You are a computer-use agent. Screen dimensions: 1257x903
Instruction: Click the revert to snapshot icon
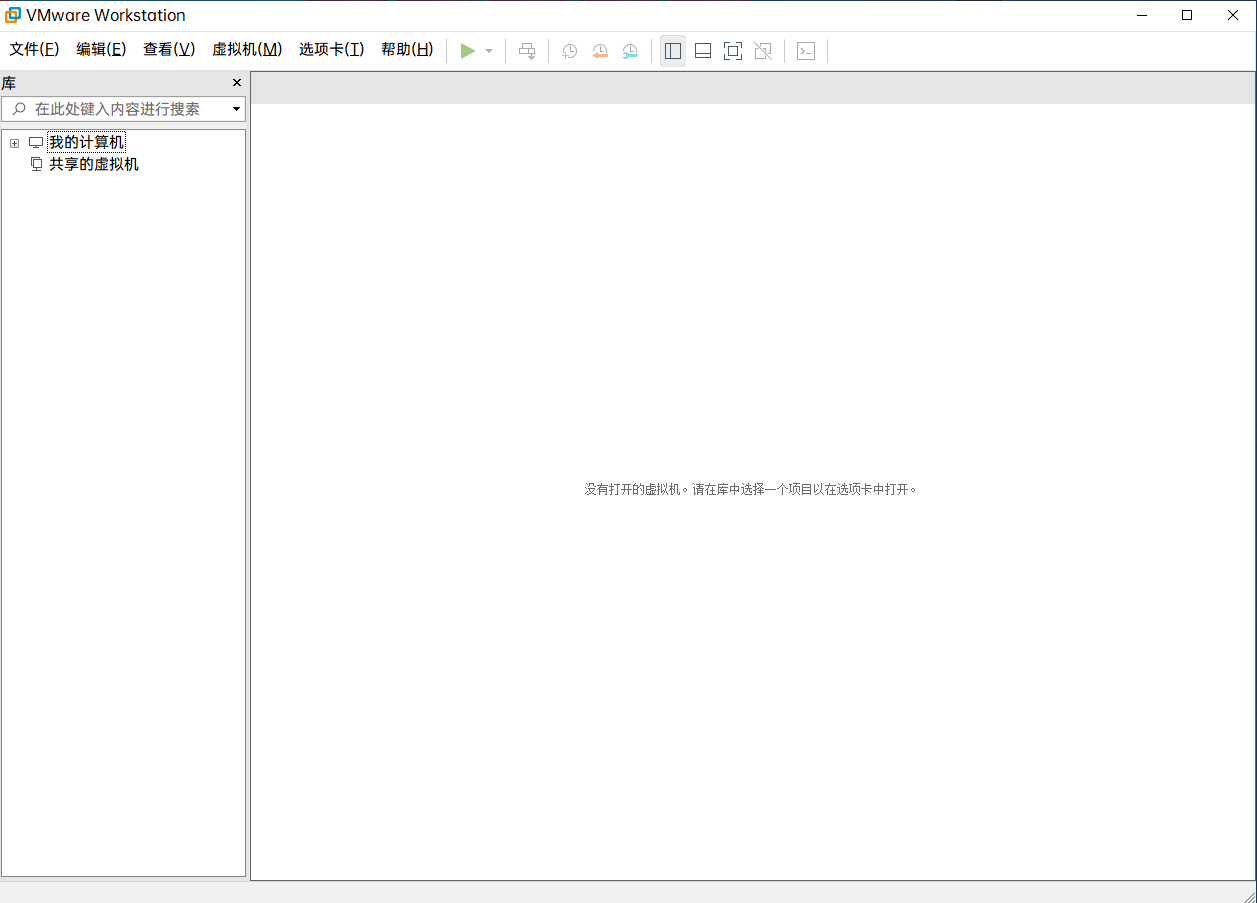600,51
